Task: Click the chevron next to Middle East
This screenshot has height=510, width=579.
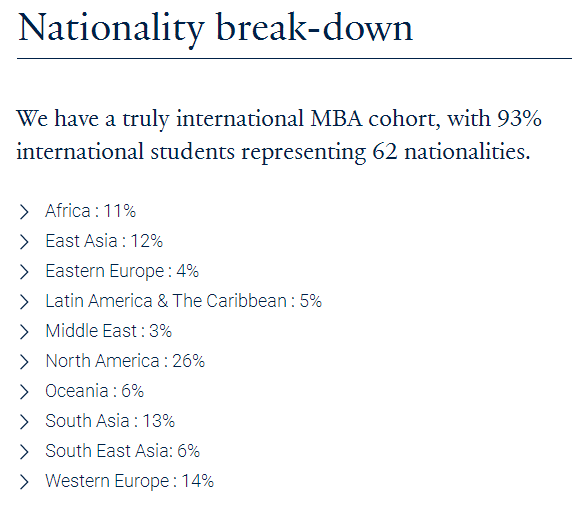Action: [24, 332]
